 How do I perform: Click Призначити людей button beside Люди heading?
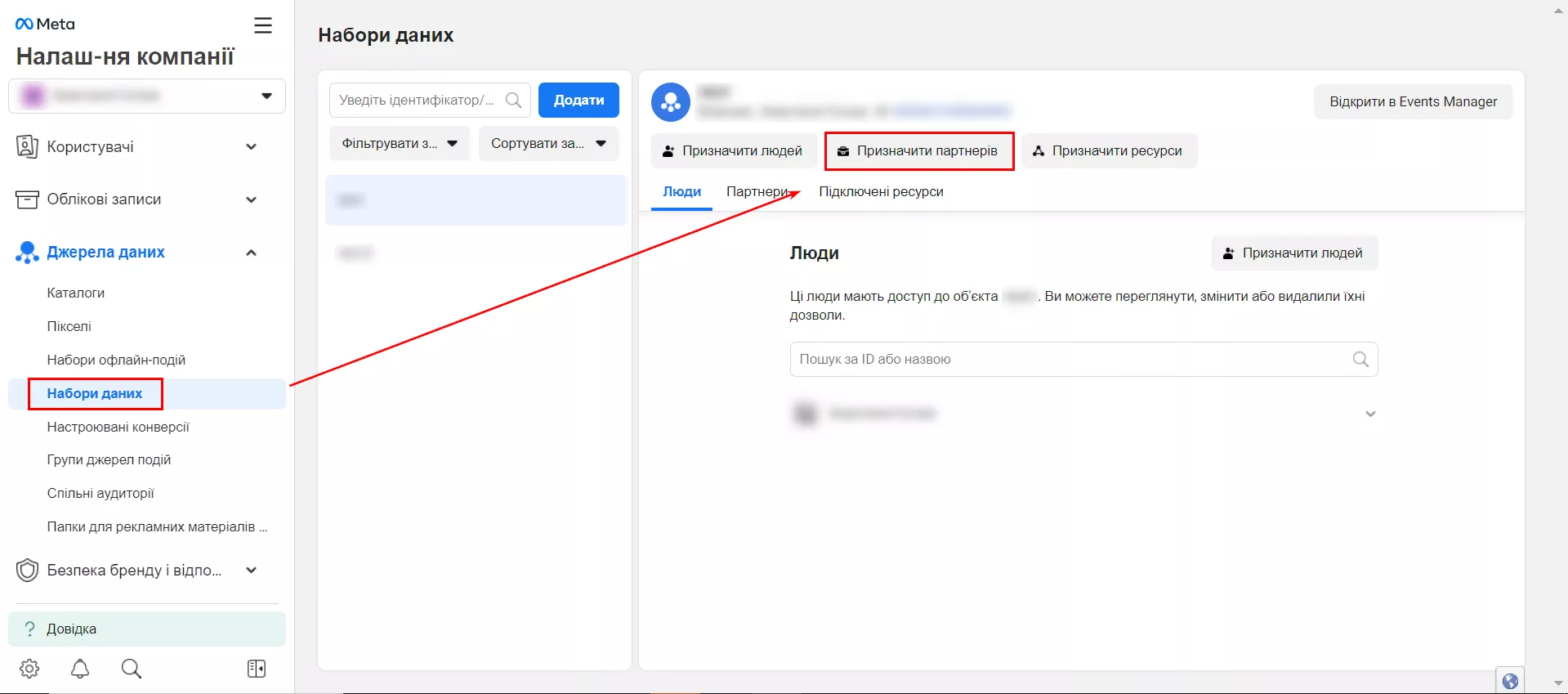tap(1294, 253)
